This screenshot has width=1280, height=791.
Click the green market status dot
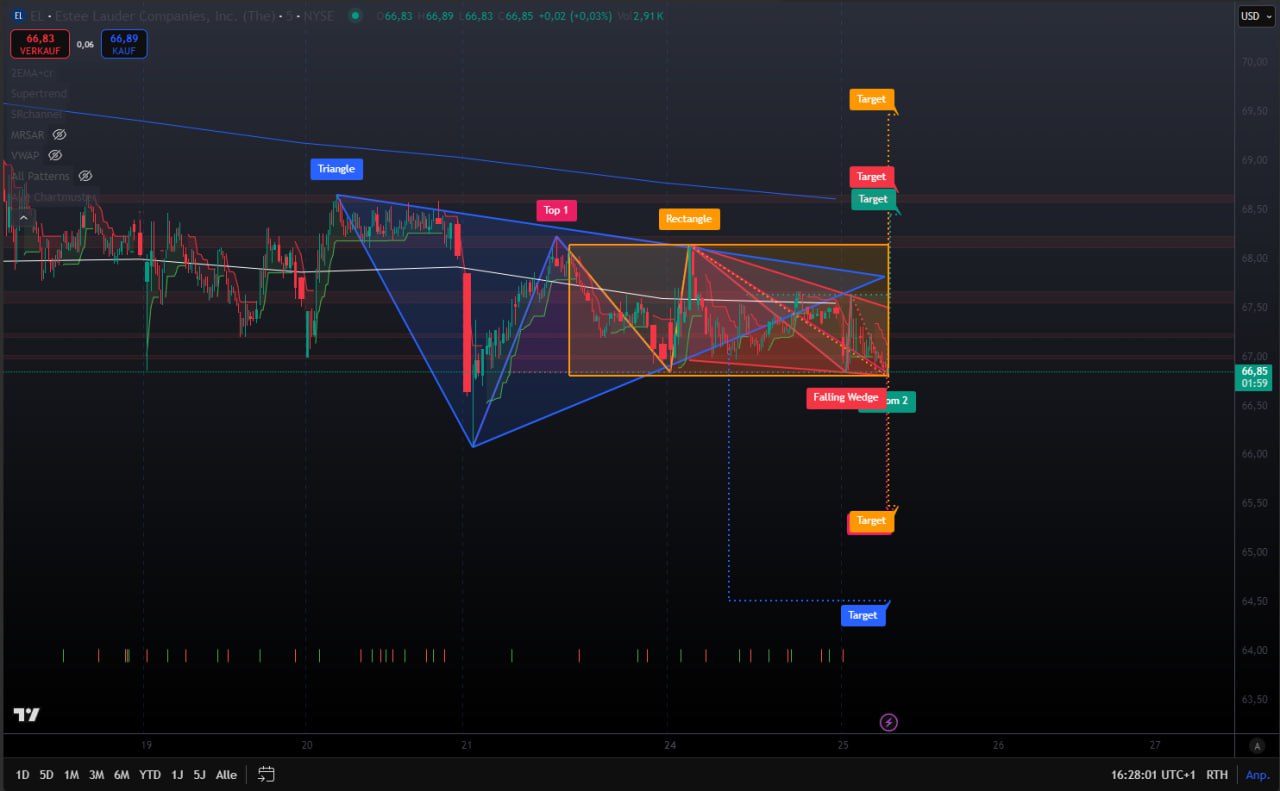pyautogui.click(x=353, y=16)
